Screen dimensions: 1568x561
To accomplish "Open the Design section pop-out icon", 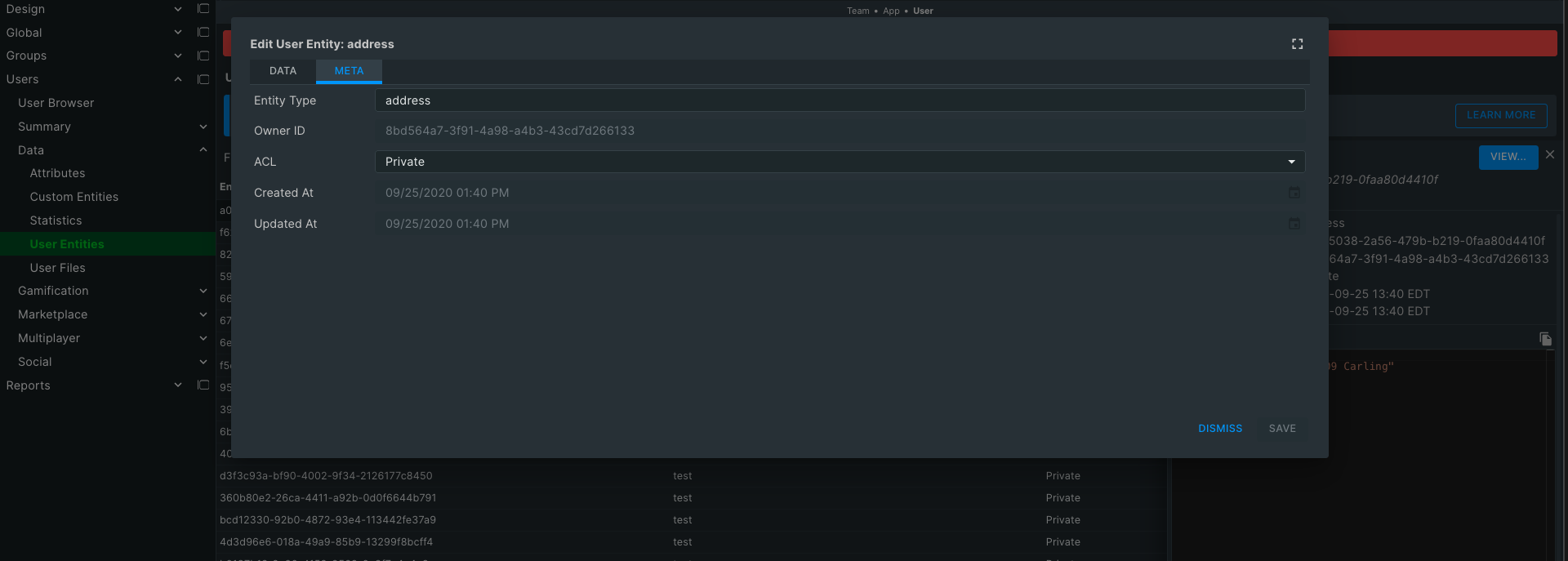I will (203, 9).
